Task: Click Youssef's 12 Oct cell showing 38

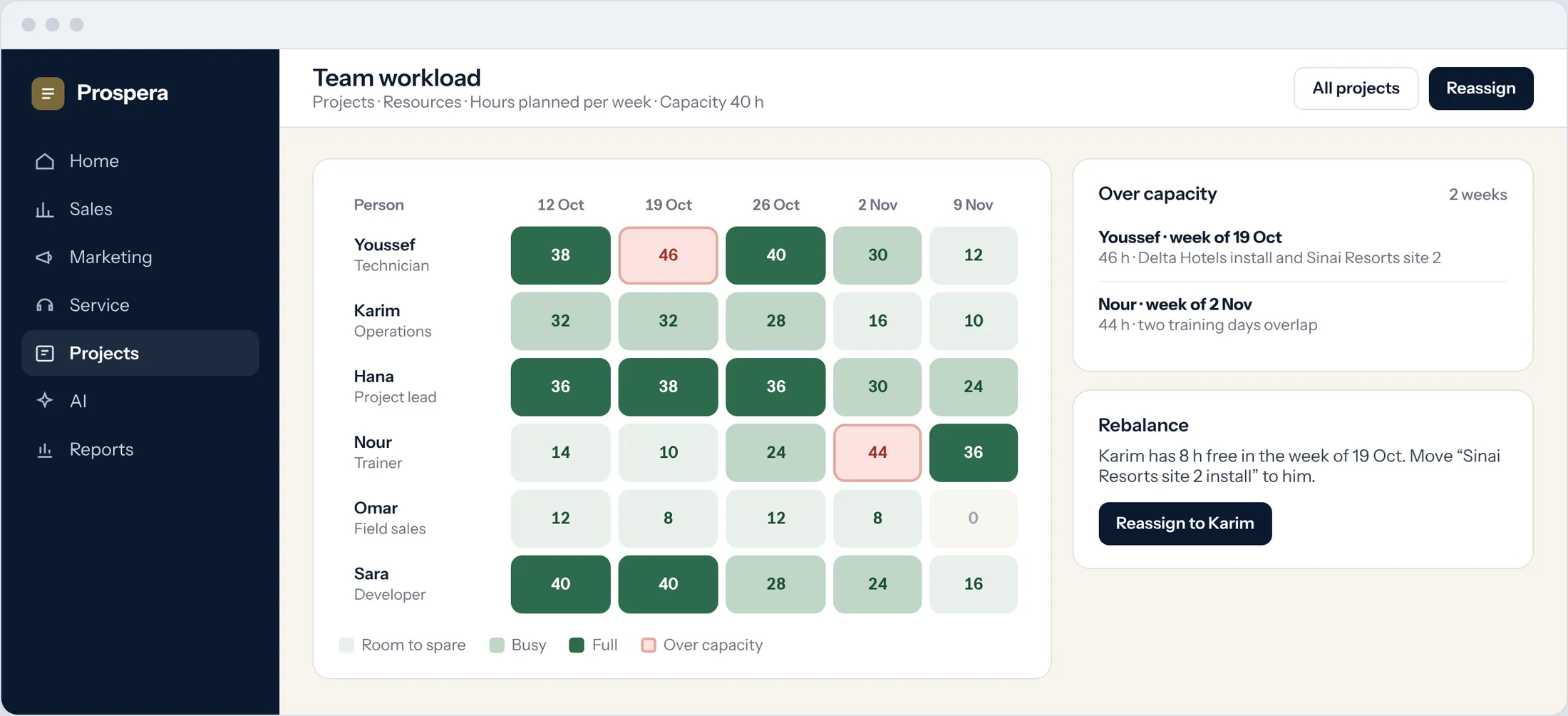Action: click(x=561, y=255)
